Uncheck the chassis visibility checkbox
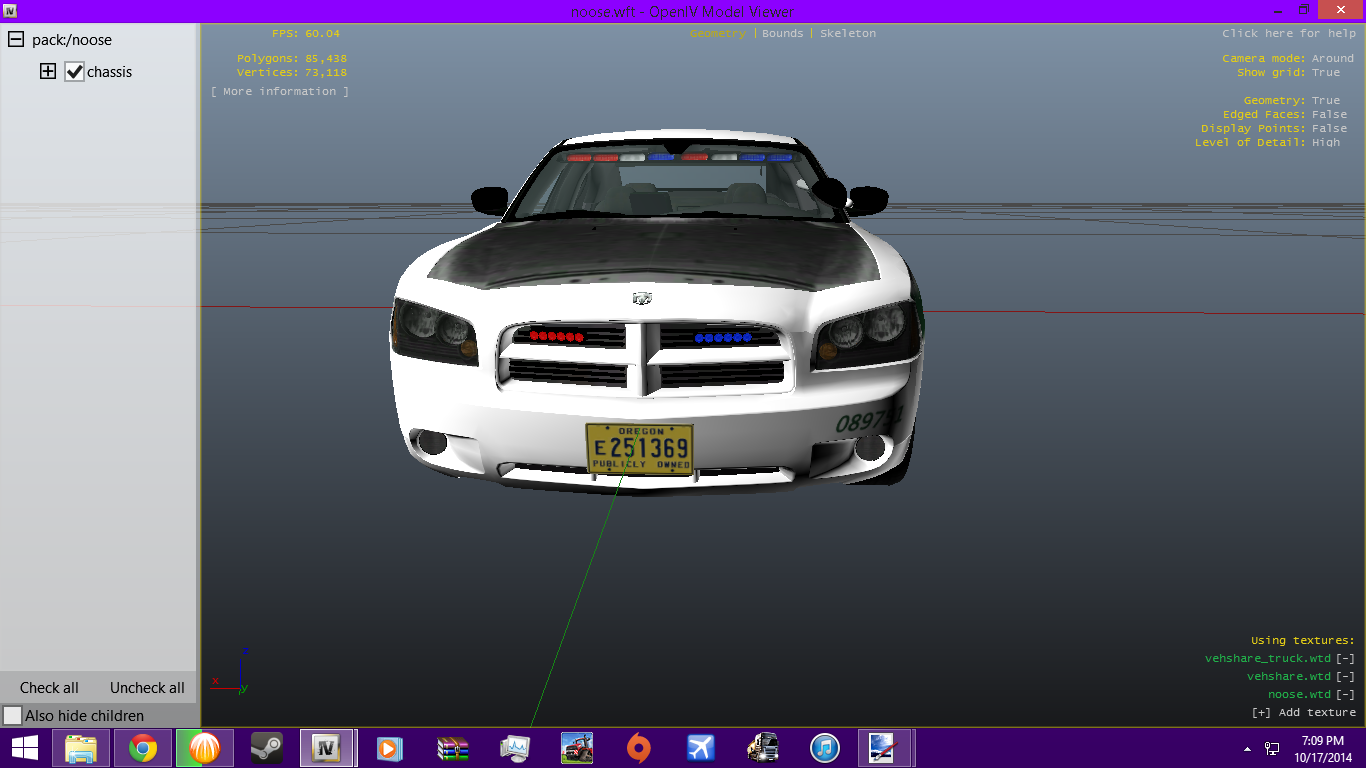 coord(74,72)
